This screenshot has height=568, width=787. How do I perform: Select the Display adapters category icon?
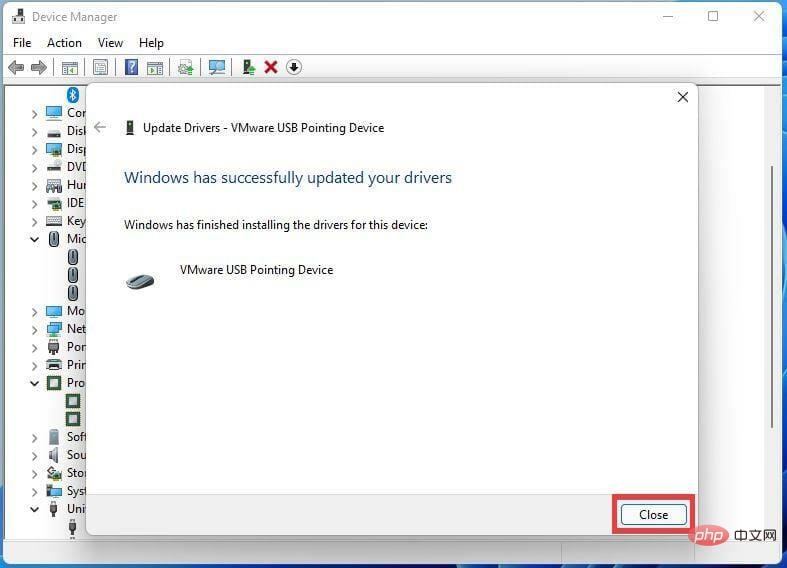54,150
